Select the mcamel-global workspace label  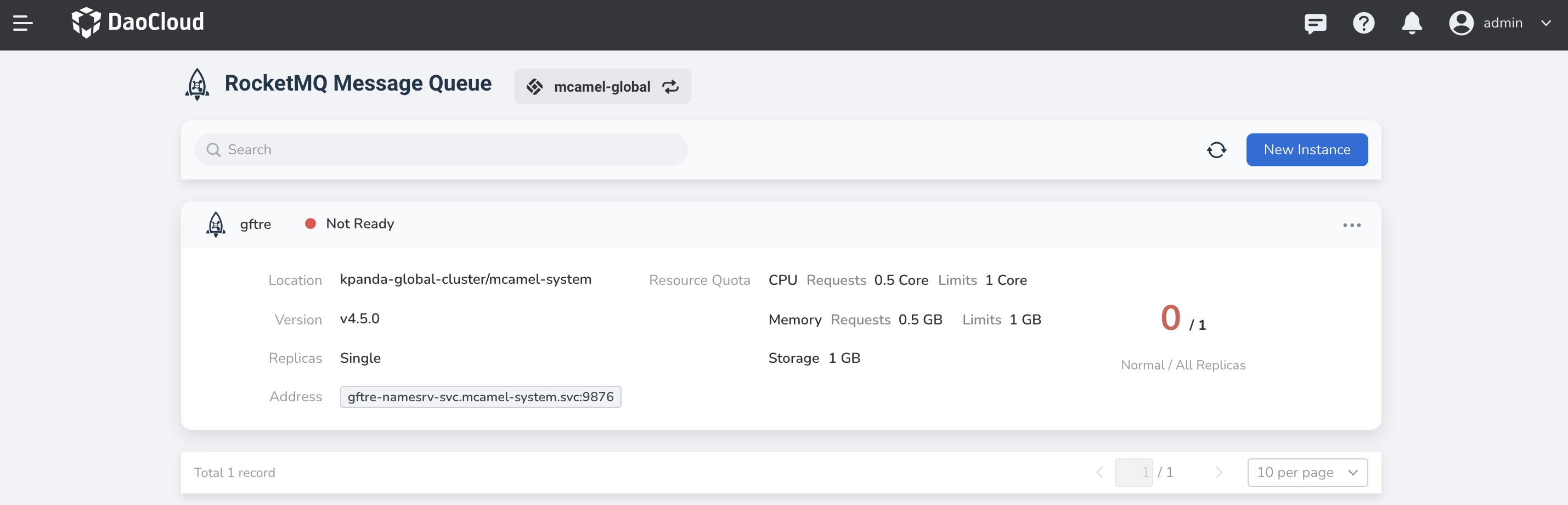click(602, 87)
